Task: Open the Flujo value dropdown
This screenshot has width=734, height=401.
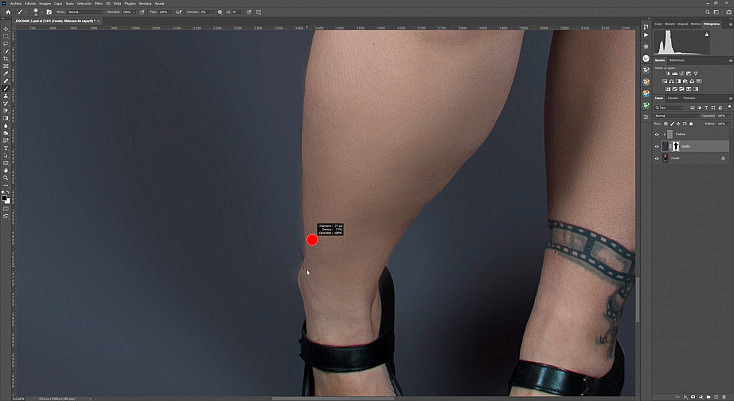Action: (170, 12)
